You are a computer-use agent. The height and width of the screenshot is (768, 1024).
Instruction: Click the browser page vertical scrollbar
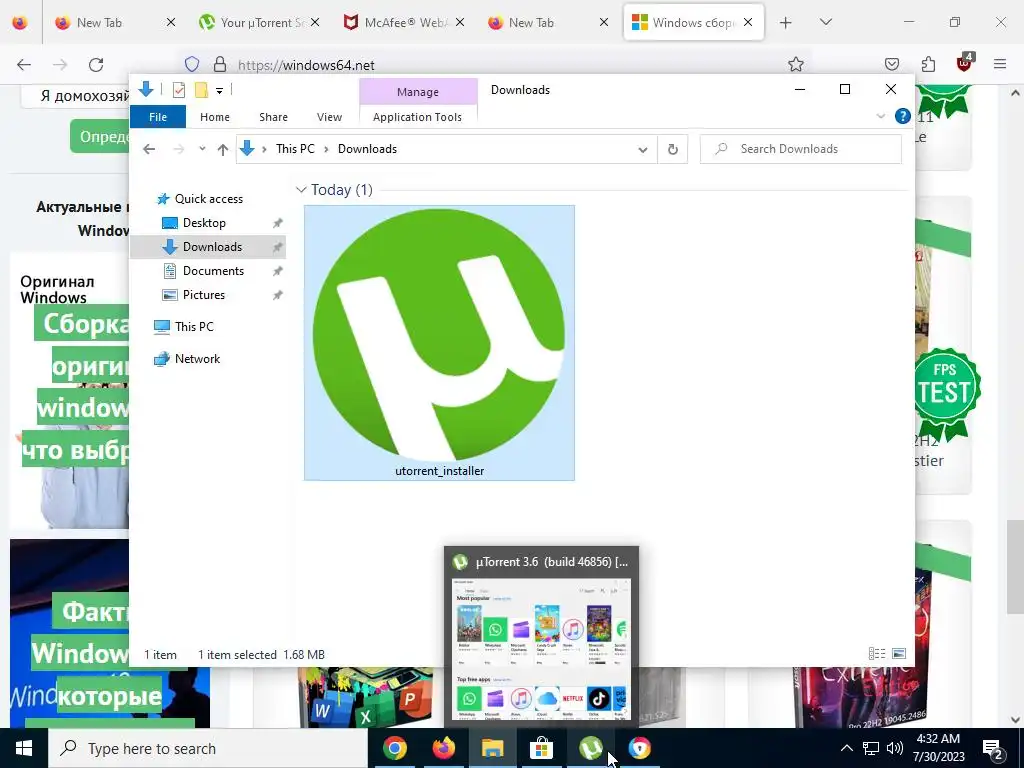click(1014, 567)
